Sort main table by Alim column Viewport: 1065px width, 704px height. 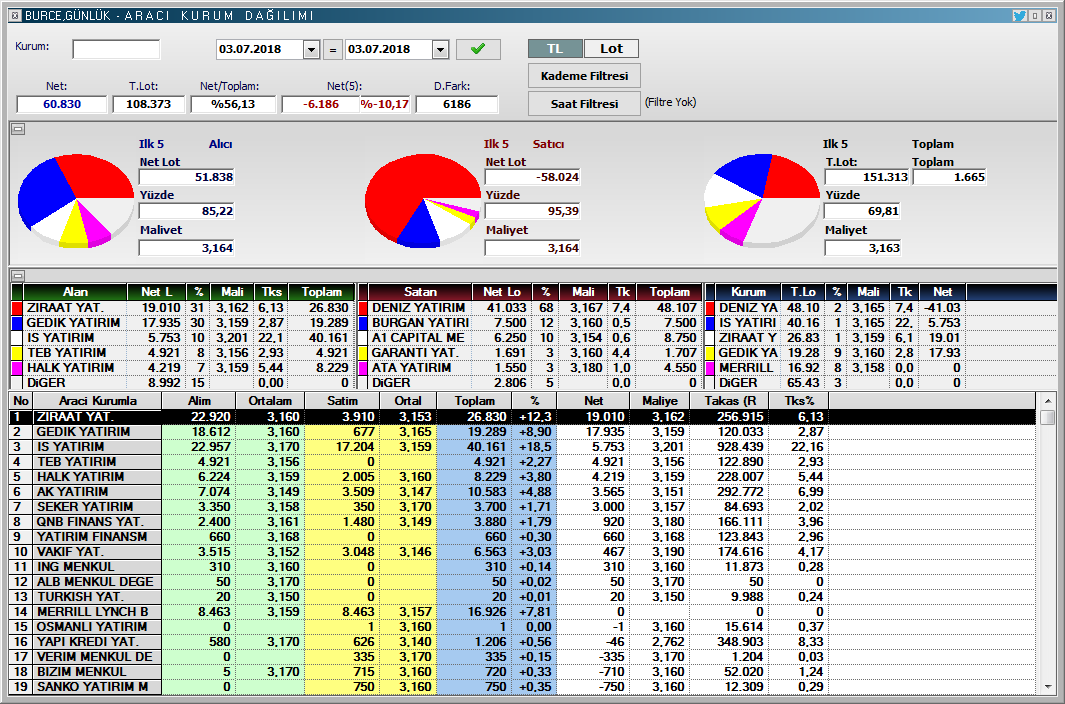click(199, 401)
